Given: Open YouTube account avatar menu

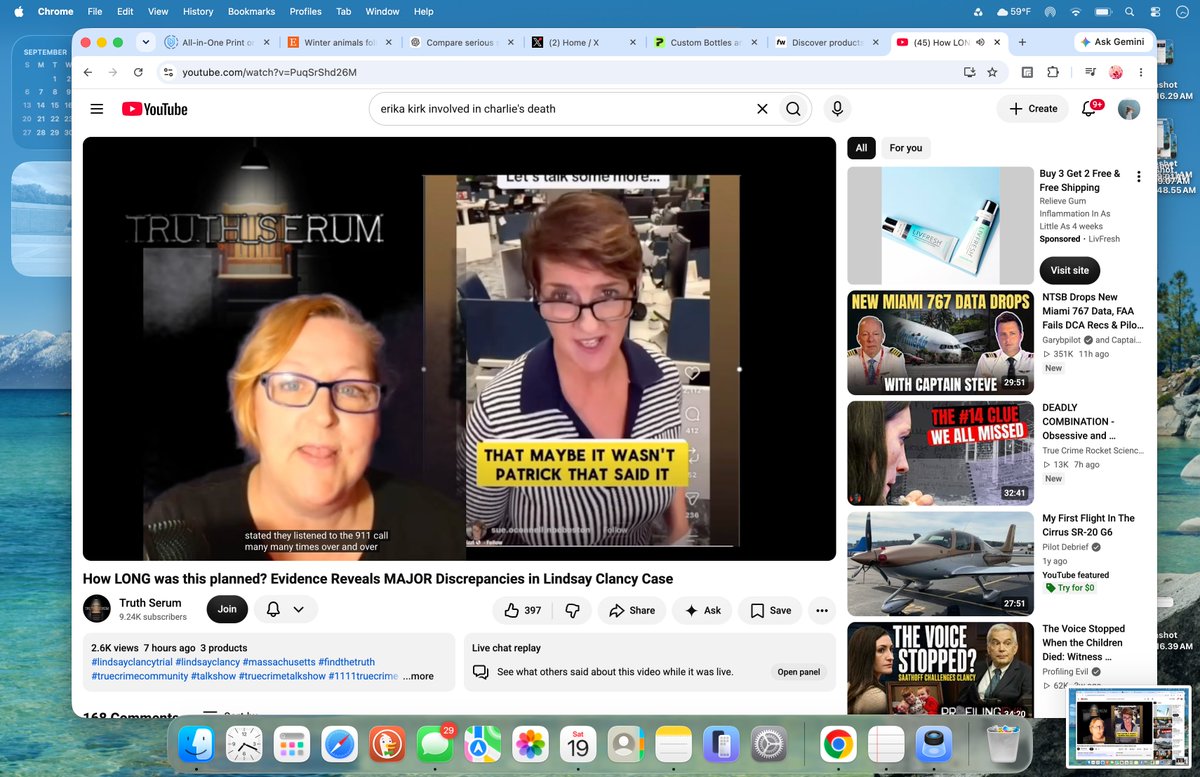Looking at the screenshot, I should [1129, 109].
